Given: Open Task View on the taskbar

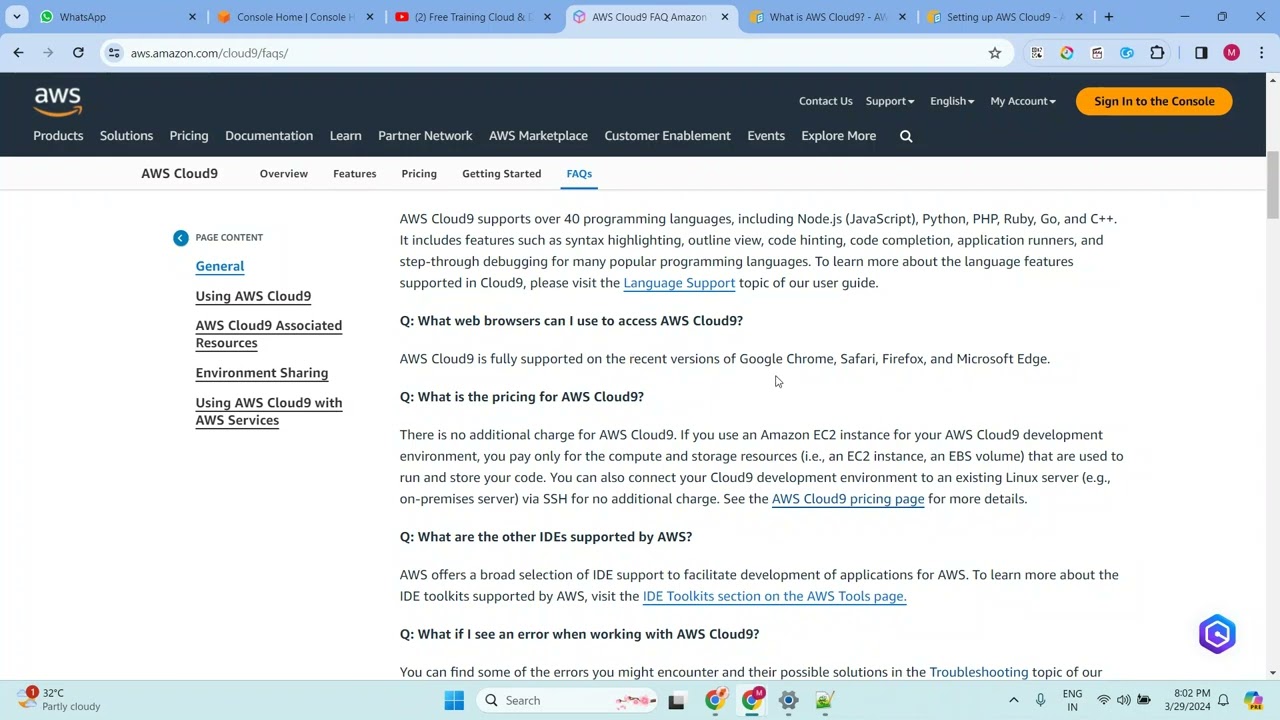Looking at the screenshot, I should point(676,700).
